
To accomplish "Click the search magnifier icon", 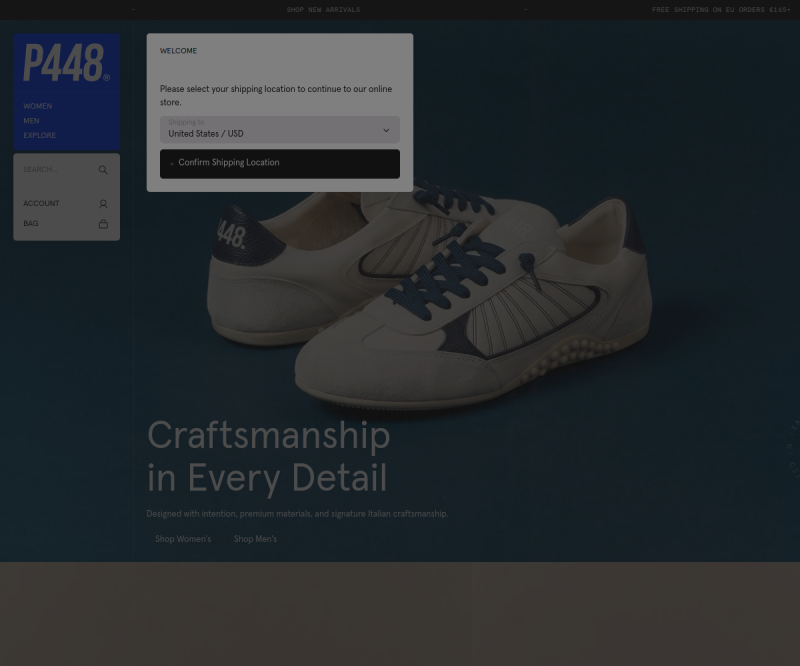I will click(x=103, y=170).
